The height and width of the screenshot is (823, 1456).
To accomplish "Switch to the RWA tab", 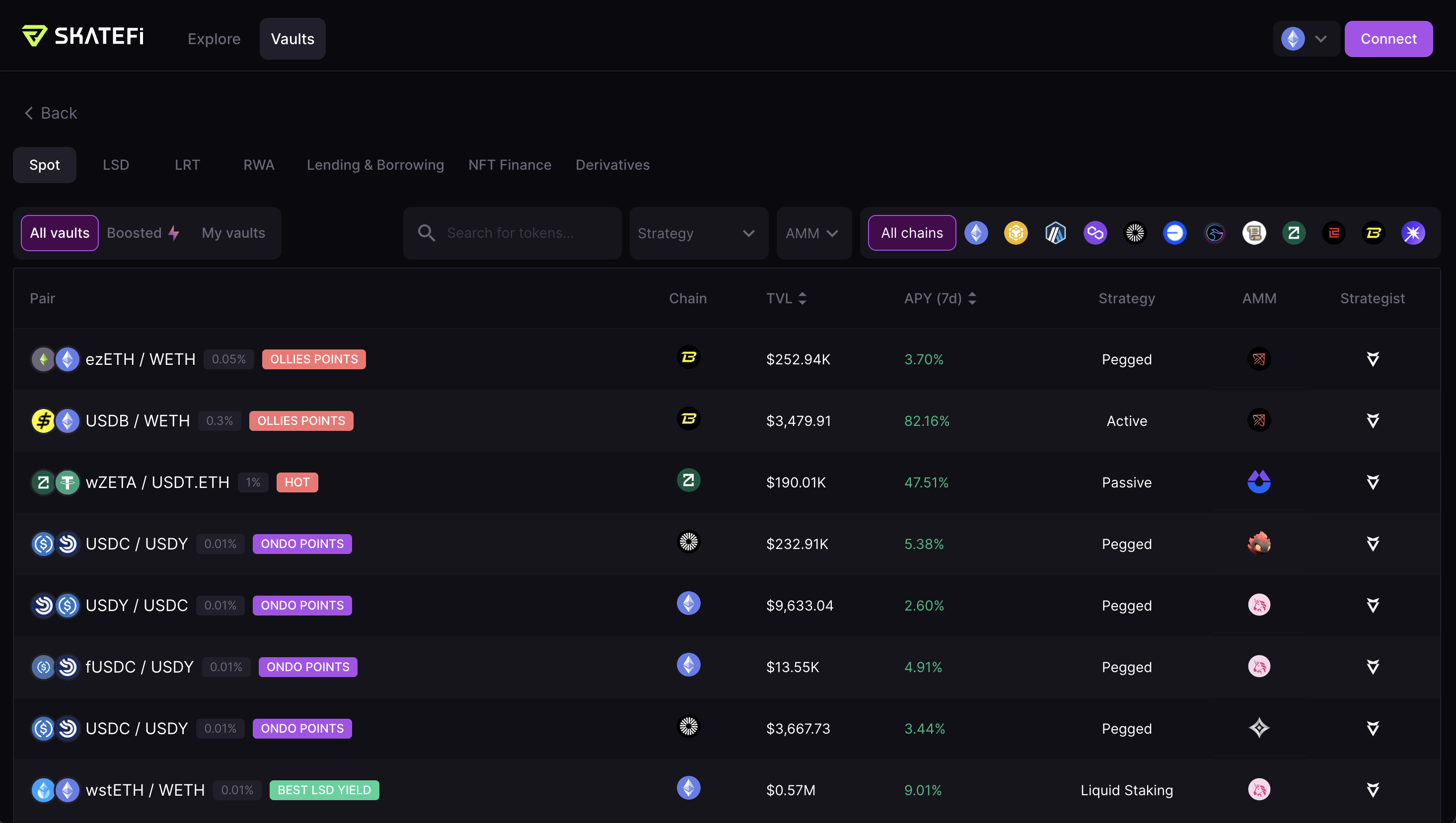I will (258, 165).
